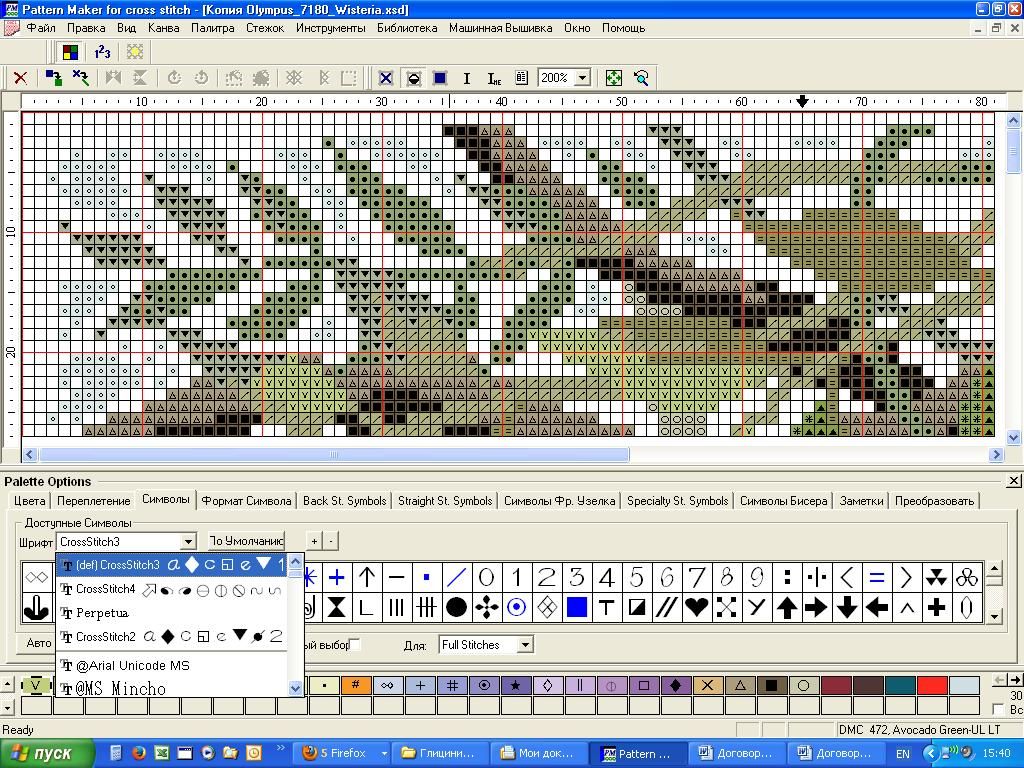This screenshot has height=768, width=1024.
Task: Click the 'По Умолчанию' default button
Action: click(x=246, y=541)
